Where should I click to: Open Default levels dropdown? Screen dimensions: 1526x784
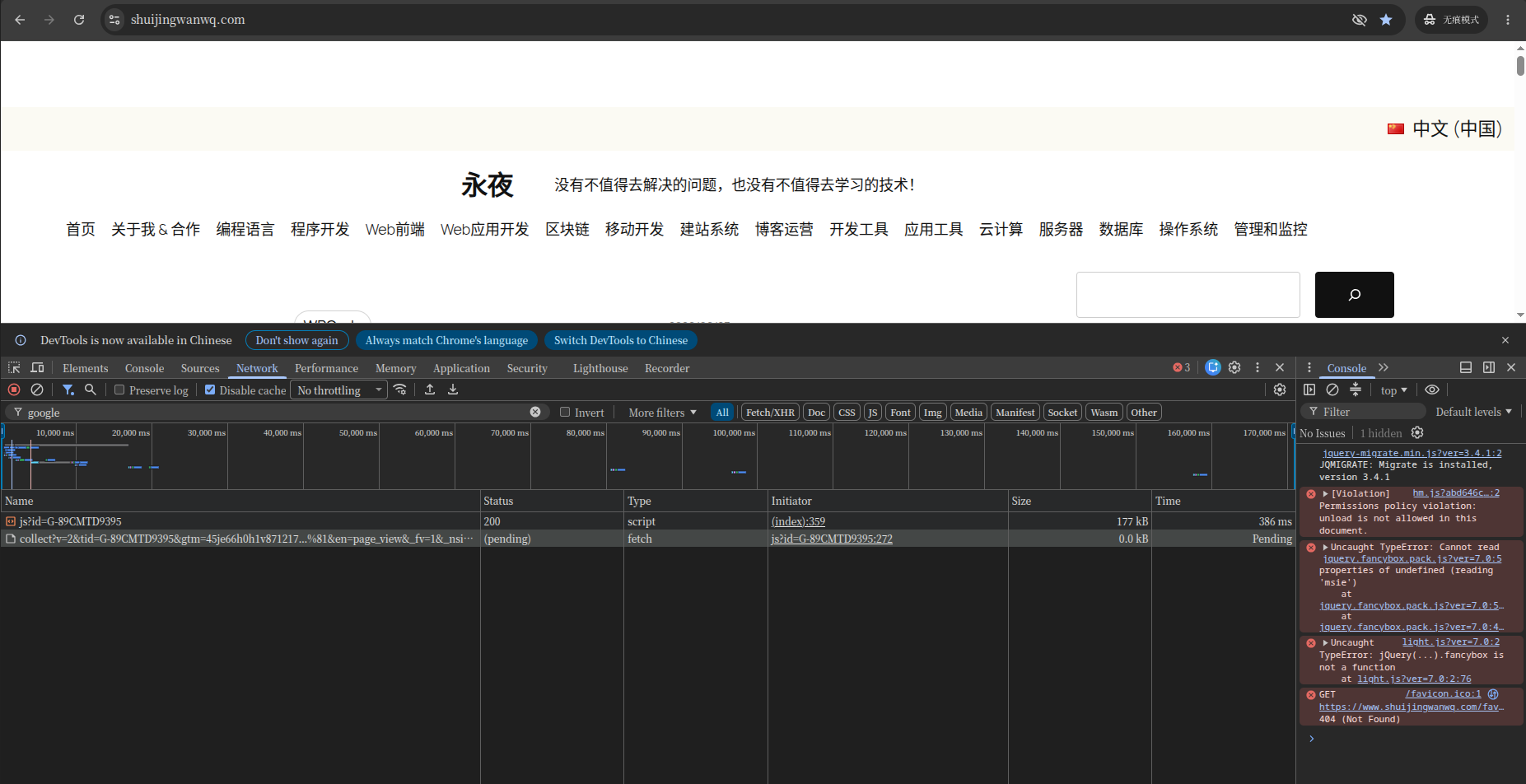[1473, 412]
